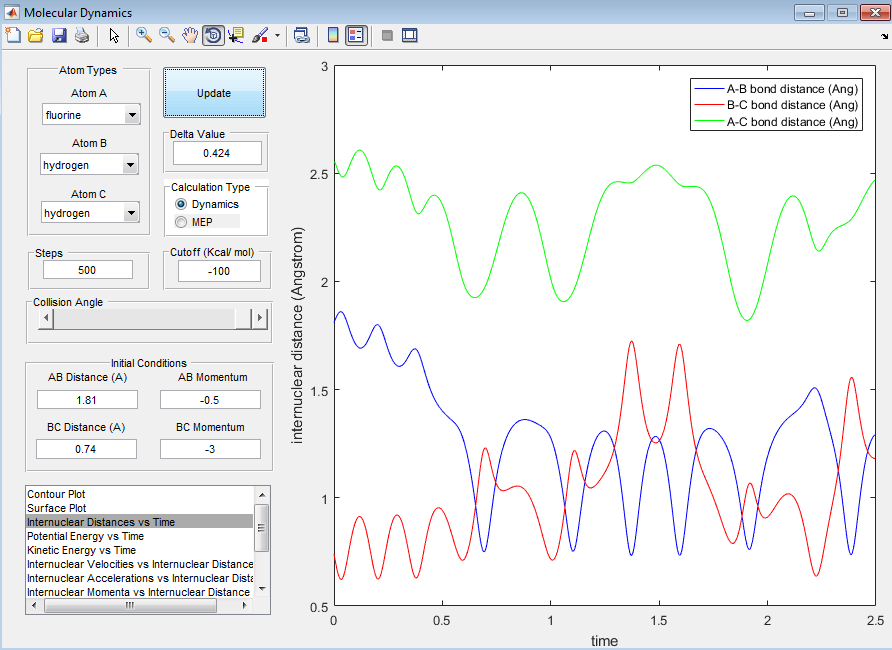Open the Atom B hydrogen dropdown
Screen dimensions: 892x650
tap(130, 165)
